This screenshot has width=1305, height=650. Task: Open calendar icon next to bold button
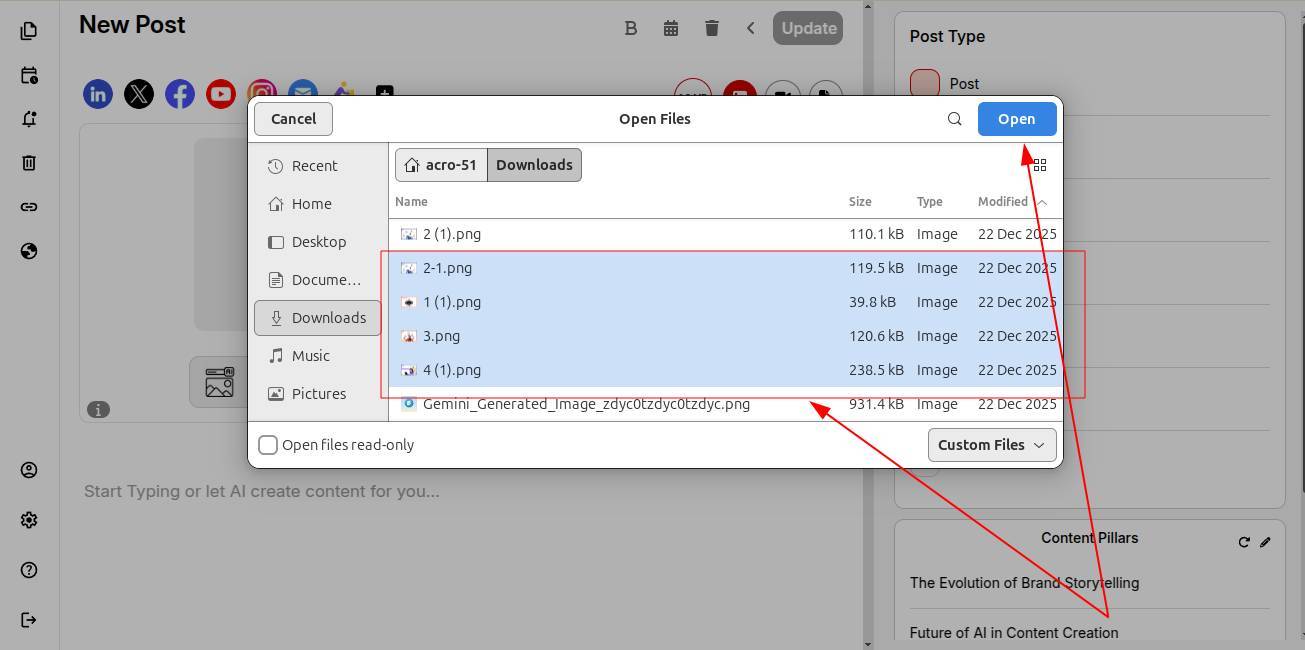671,28
